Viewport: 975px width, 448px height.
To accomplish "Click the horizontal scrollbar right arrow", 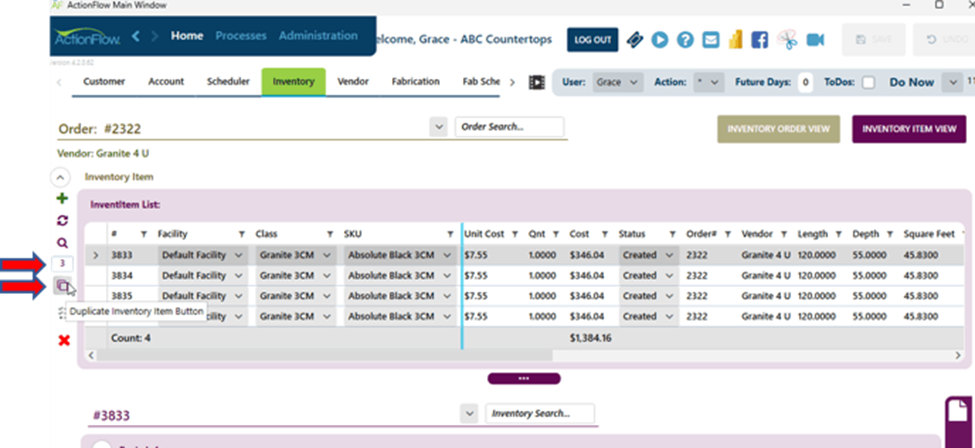I will coord(958,355).
